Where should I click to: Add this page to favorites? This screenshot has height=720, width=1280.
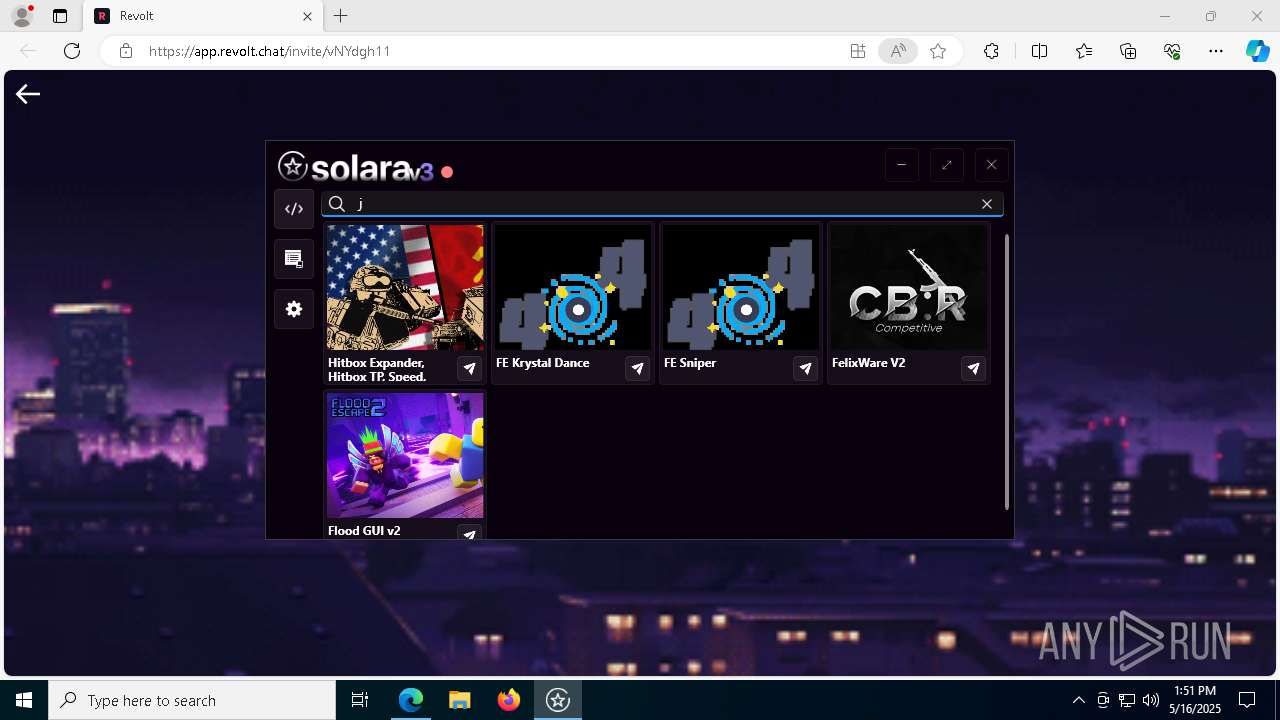point(938,51)
